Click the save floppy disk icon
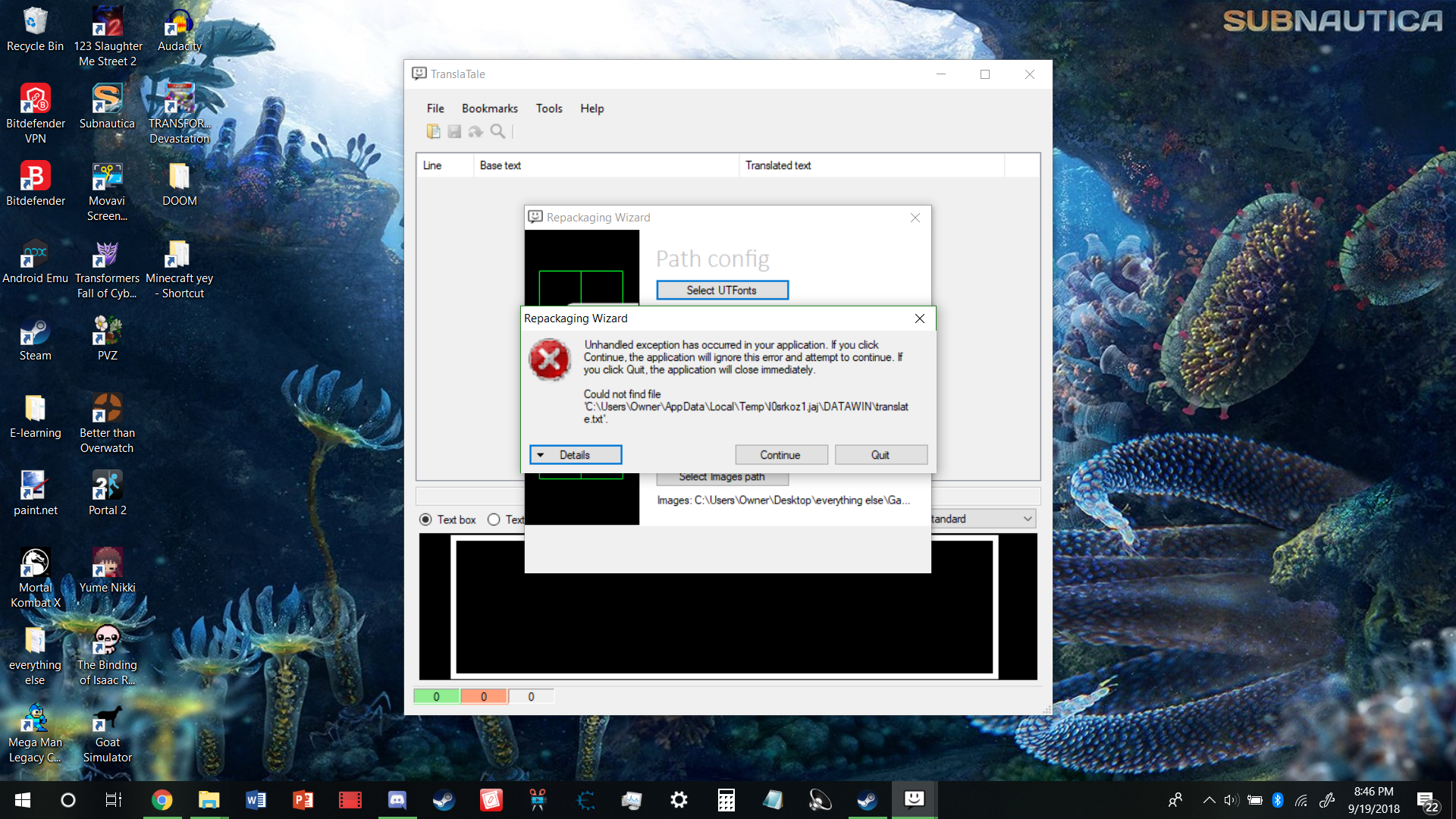This screenshot has height=819, width=1456. 454,131
